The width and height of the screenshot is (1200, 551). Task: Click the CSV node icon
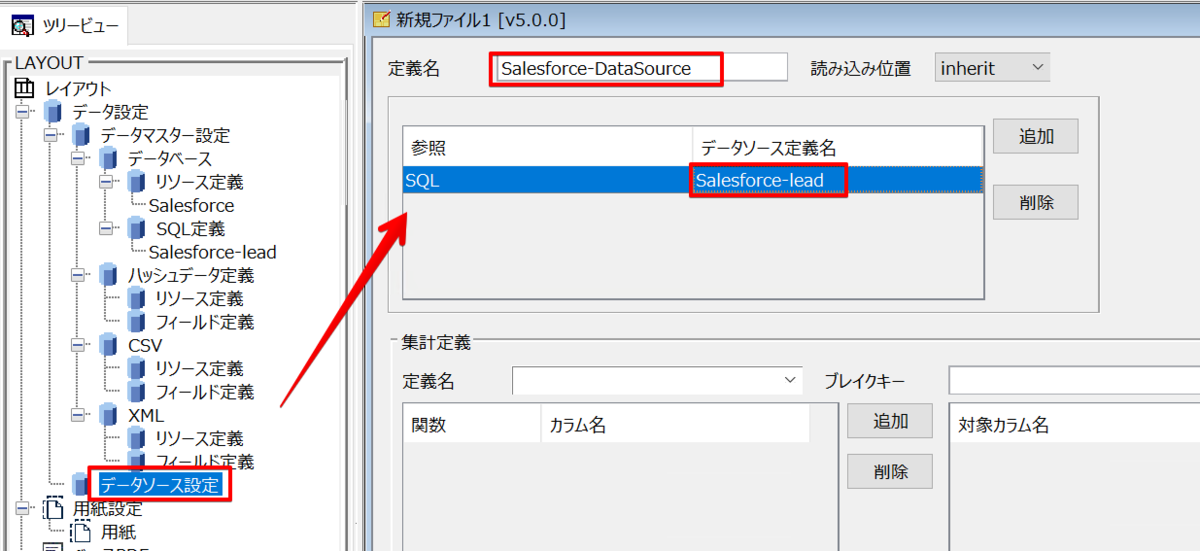(x=108, y=345)
